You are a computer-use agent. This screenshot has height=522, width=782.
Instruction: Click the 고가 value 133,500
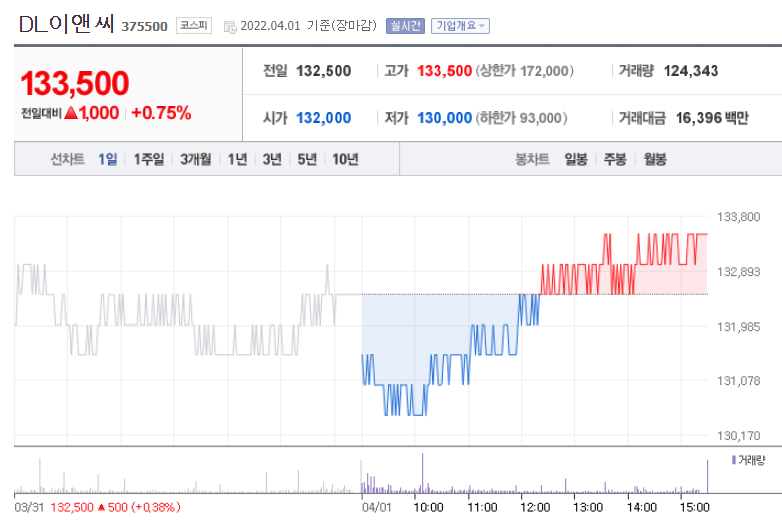(x=444, y=71)
